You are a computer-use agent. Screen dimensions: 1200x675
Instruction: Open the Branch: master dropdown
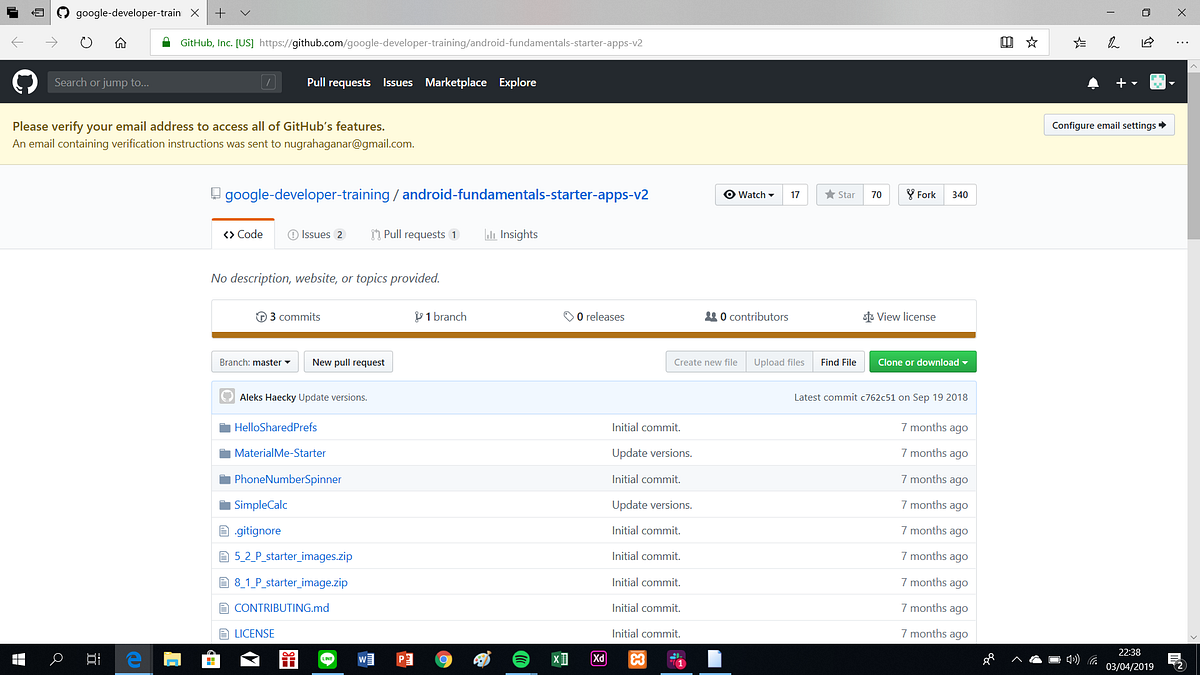coord(254,361)
